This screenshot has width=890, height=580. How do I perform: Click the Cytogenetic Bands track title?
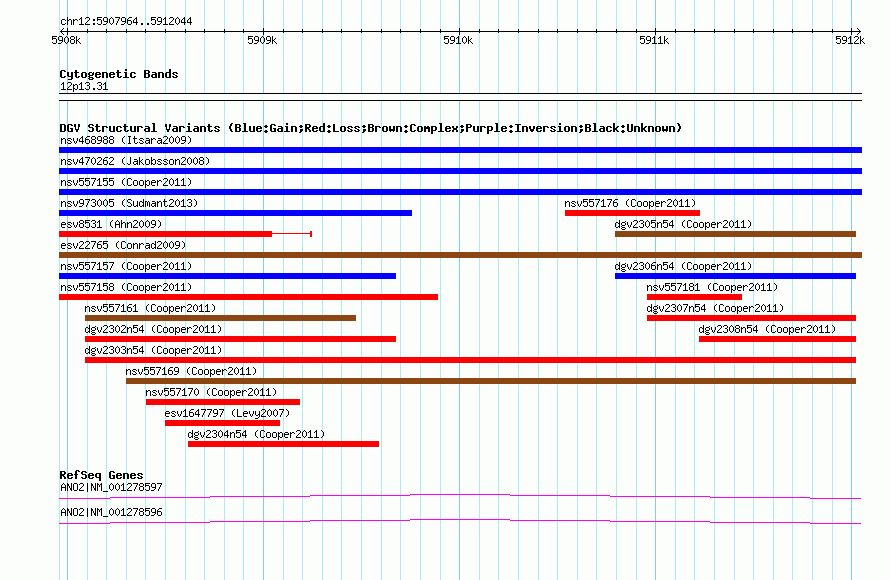point(119,74)
